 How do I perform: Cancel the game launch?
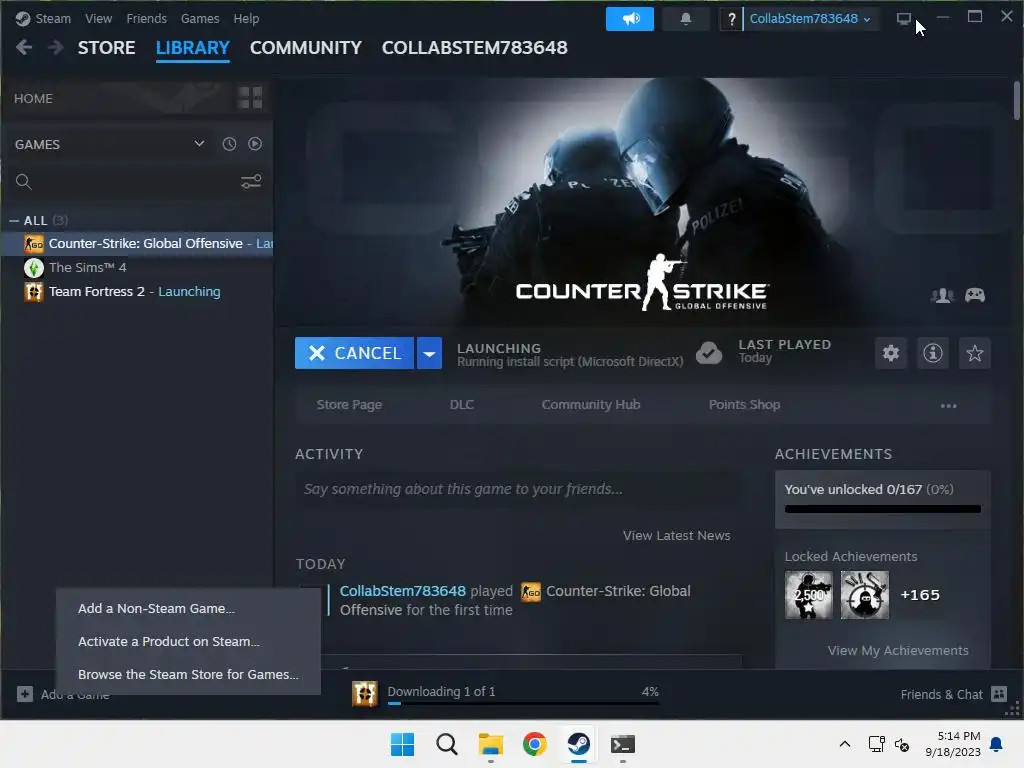(354, 353)
